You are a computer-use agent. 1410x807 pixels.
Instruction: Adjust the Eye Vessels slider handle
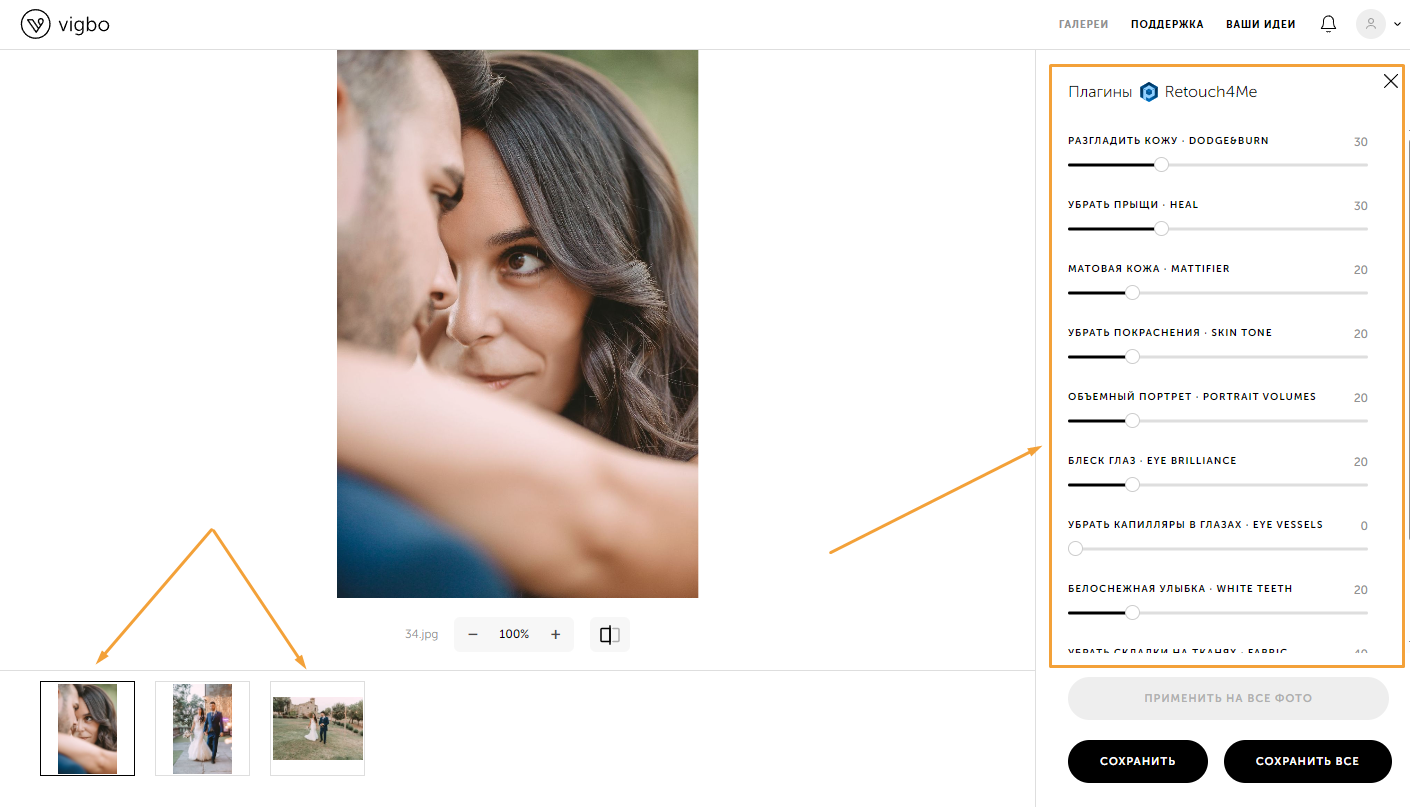(x=1075, y=549)
